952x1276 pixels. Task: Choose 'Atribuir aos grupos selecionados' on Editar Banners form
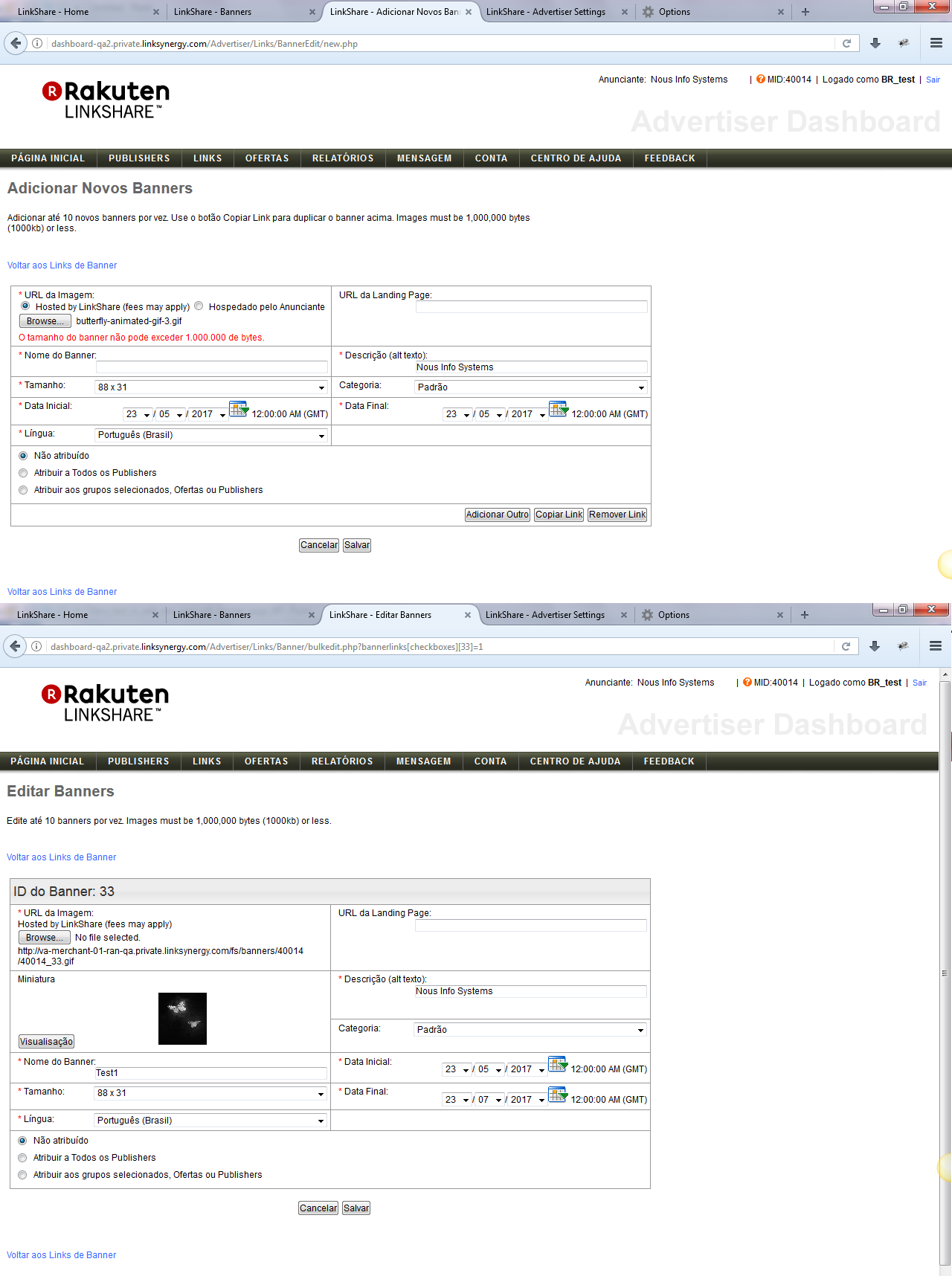coord(23,1175)
